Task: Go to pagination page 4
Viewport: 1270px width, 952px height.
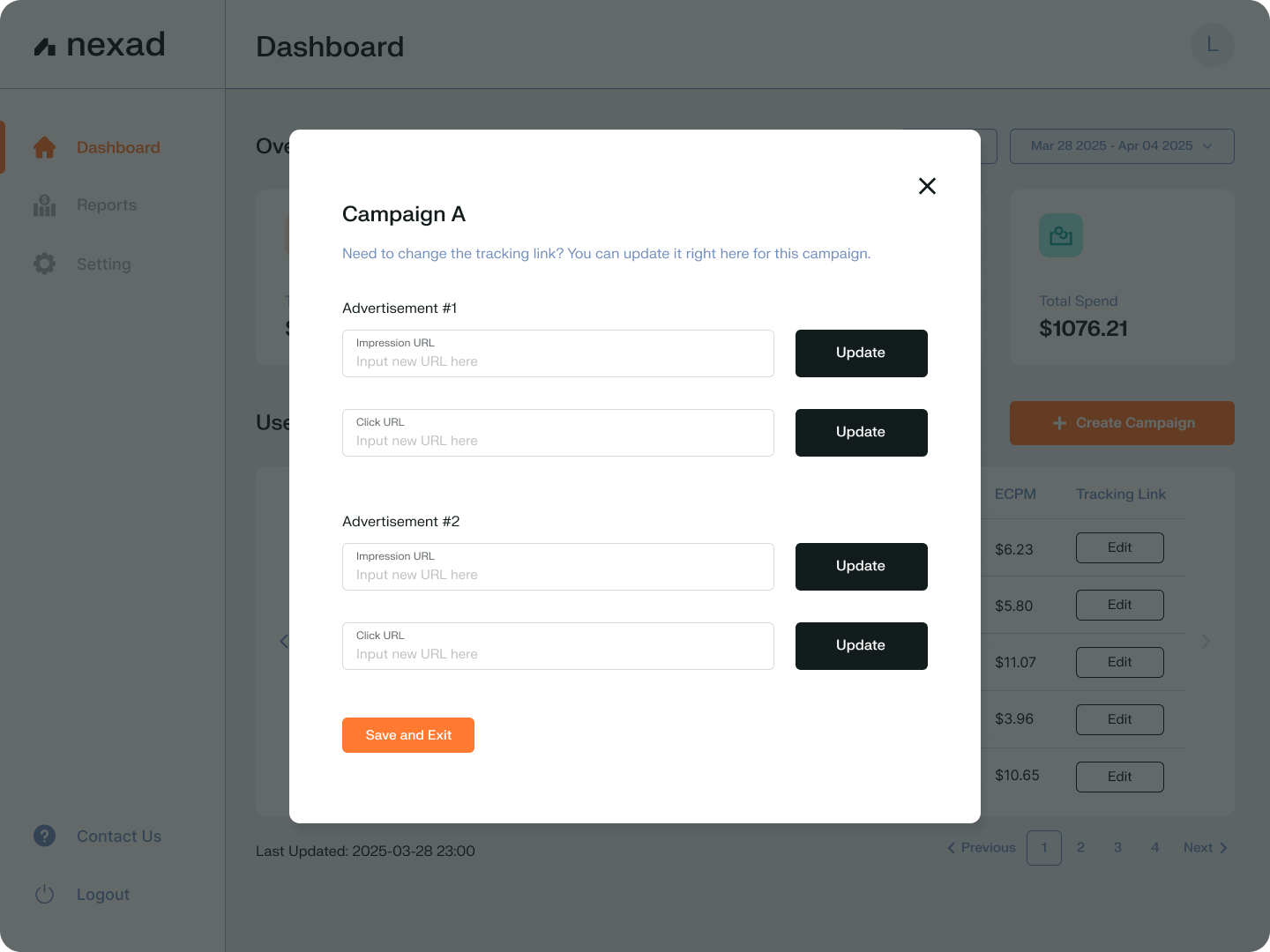Action: point(1154,848)
